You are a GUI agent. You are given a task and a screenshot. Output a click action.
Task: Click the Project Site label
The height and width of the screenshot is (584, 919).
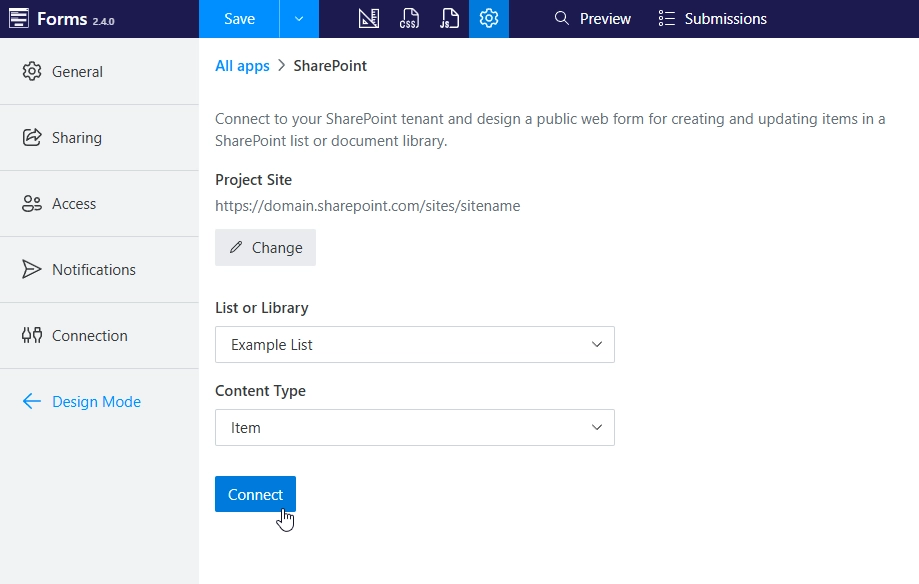tap(253, 179)
